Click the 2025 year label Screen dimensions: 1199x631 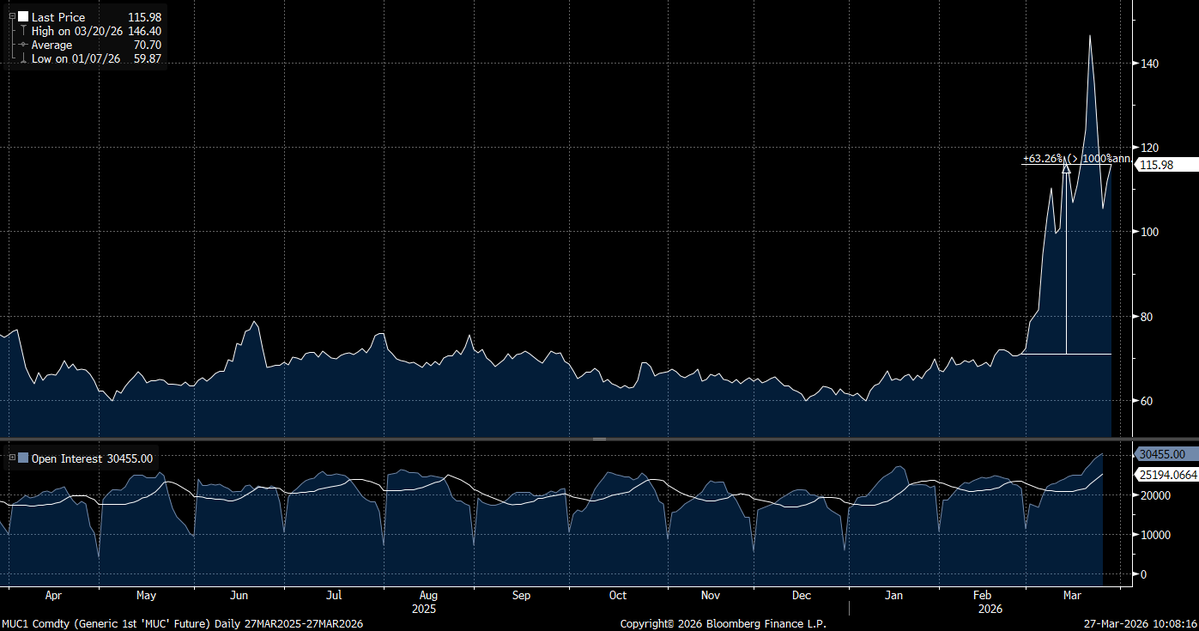coord(424,610)
